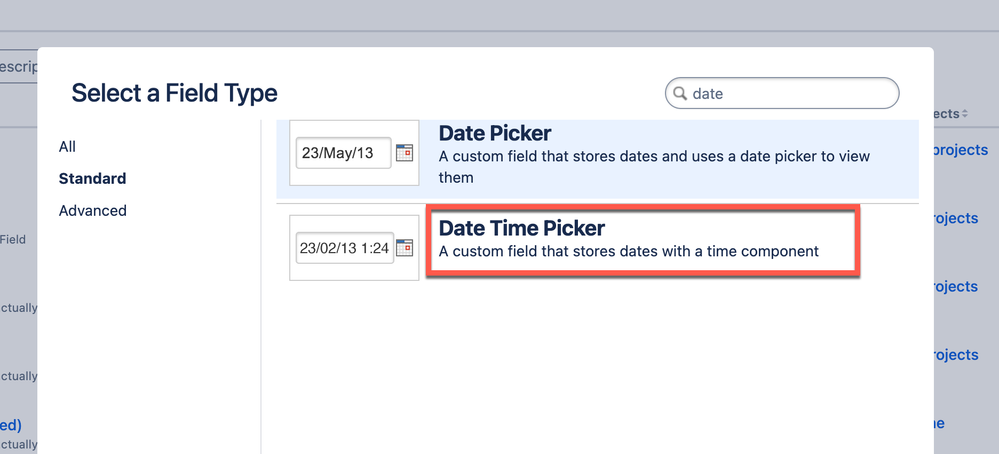Click the truncated blue link ending in "ne"

pos(938,423)
